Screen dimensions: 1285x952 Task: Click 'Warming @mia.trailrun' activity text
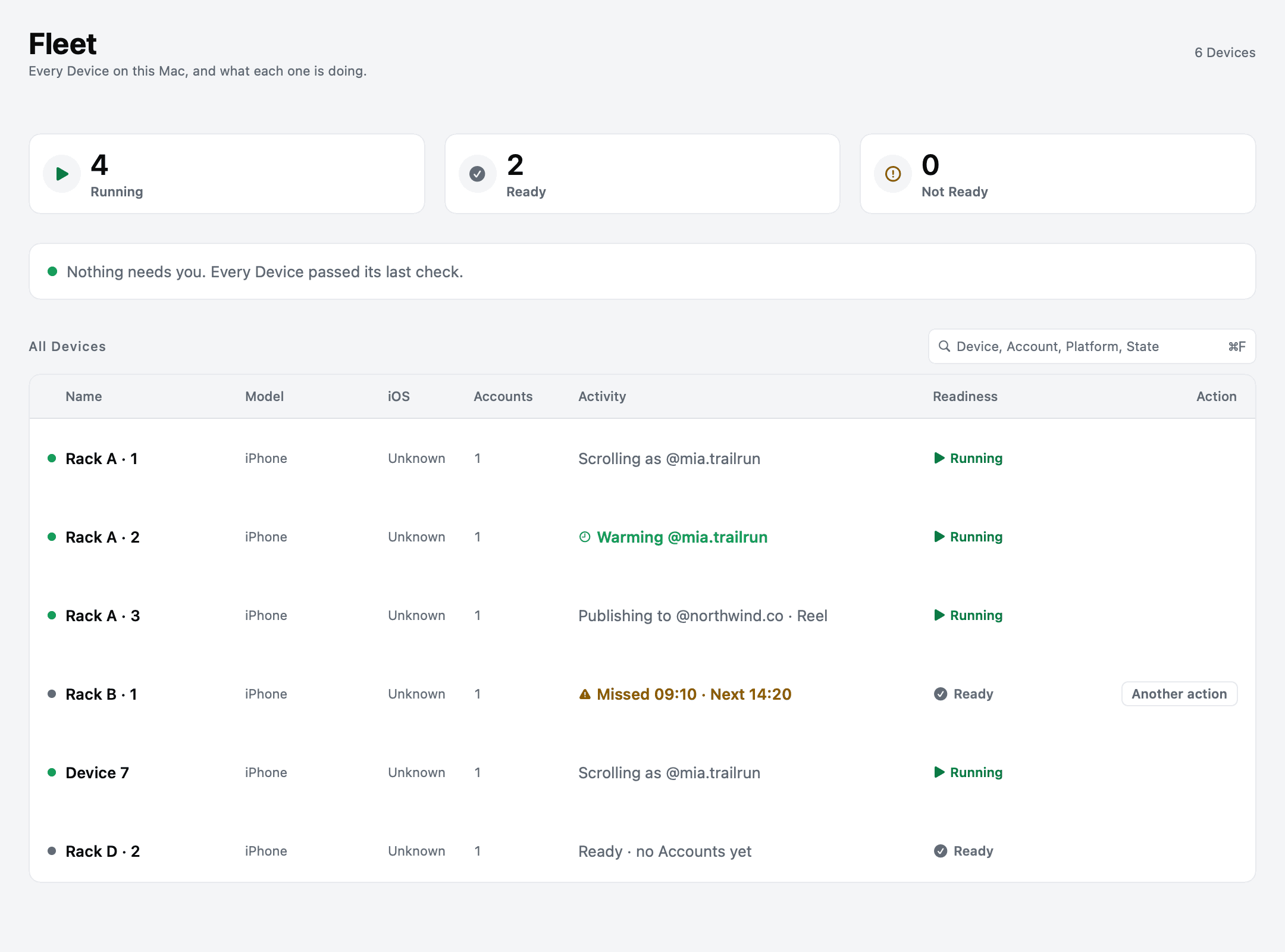tap(682, 537)
